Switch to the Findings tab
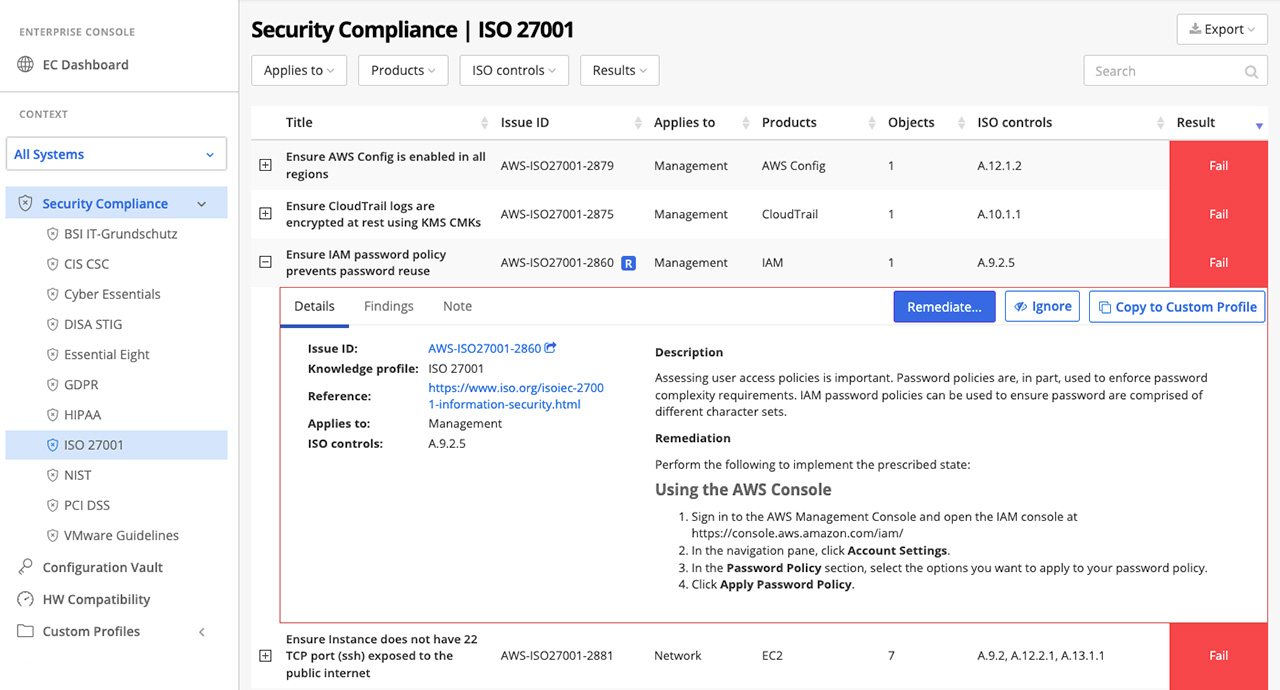This screenshot has height=690, width=1280. [388, 306]
